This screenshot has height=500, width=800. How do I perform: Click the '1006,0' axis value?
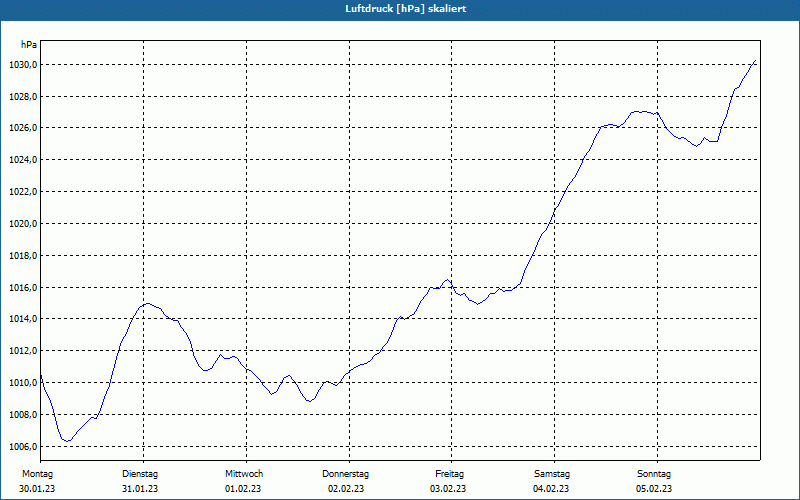click(x=22, y=446)
